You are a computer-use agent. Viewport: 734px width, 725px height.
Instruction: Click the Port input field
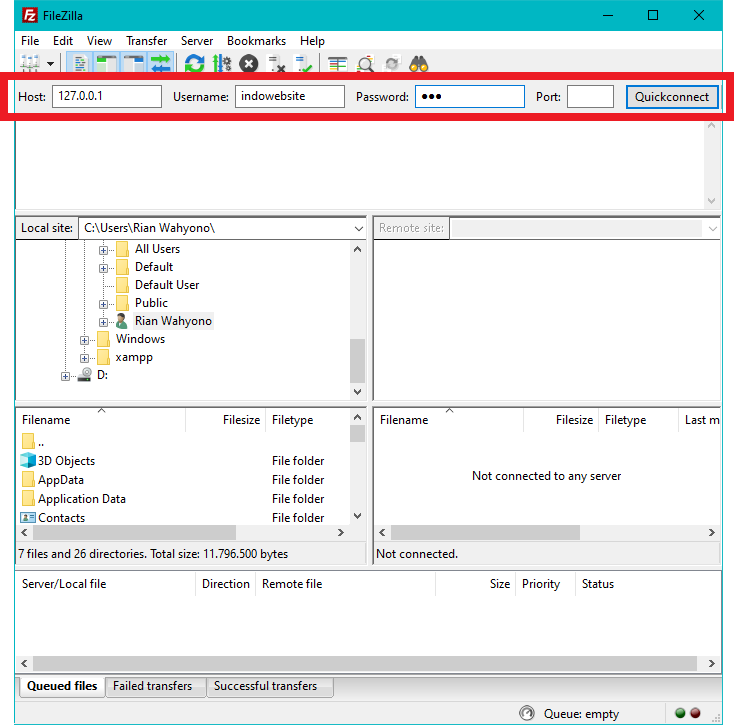click(590, 96)
